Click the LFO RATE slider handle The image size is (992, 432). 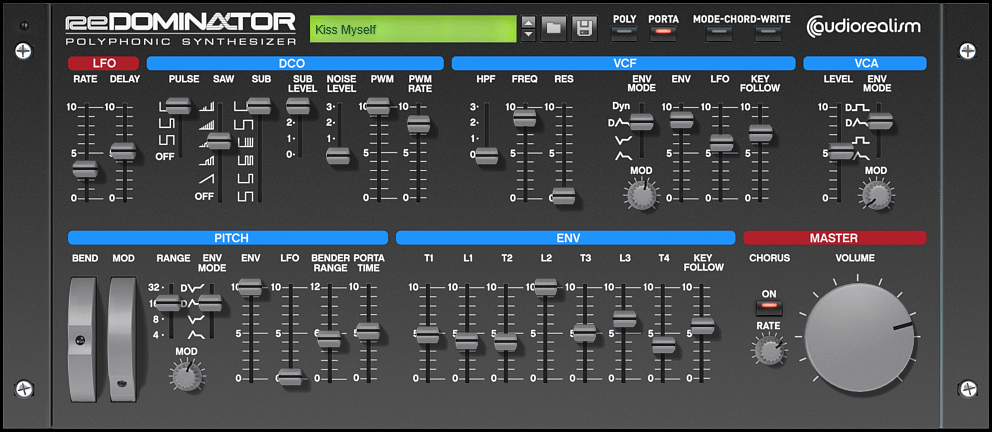[85, 169]
